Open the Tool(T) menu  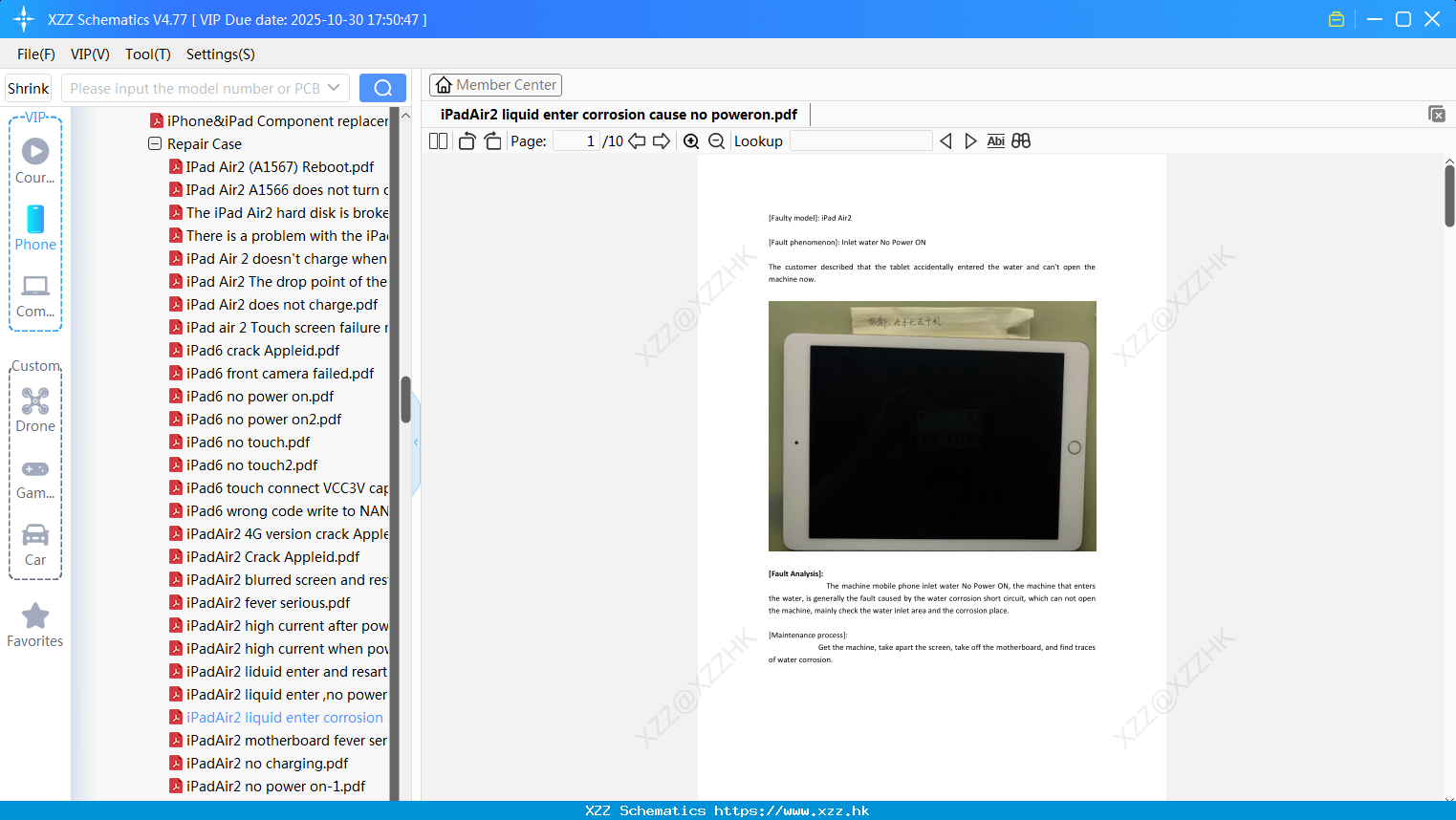(x=148, y=54)
